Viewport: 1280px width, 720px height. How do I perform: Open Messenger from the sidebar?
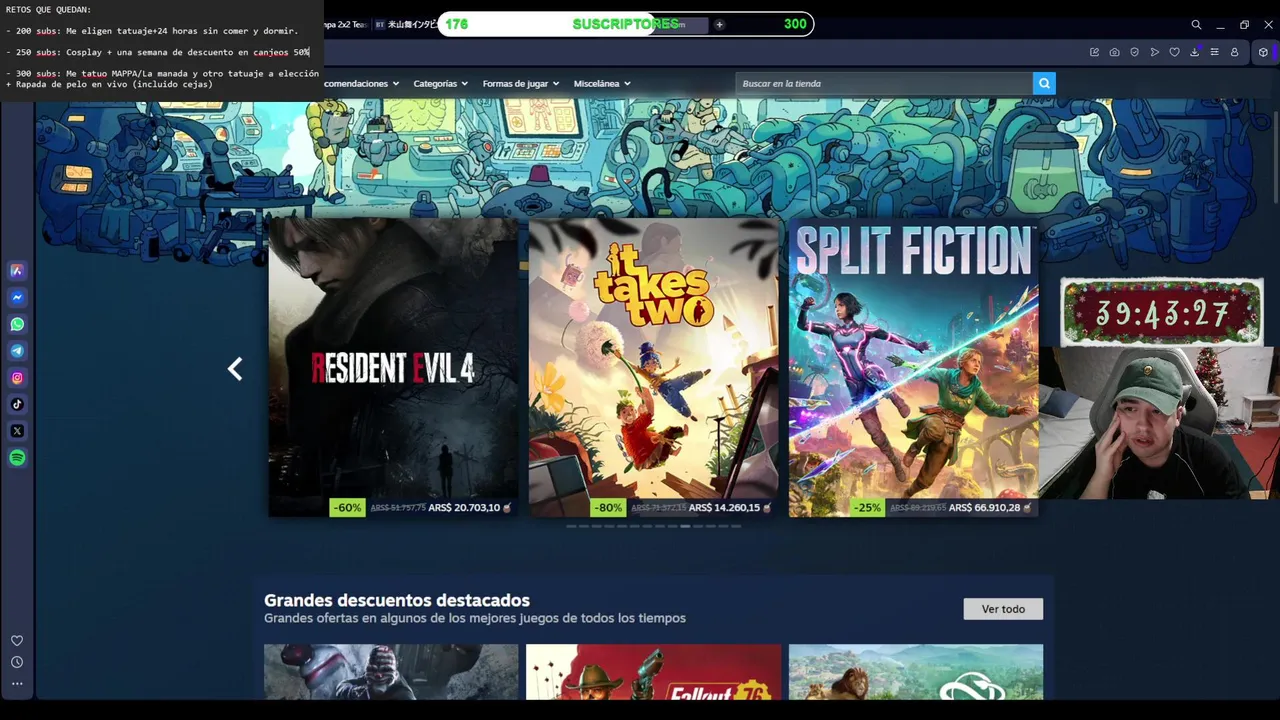click(17, 297)
